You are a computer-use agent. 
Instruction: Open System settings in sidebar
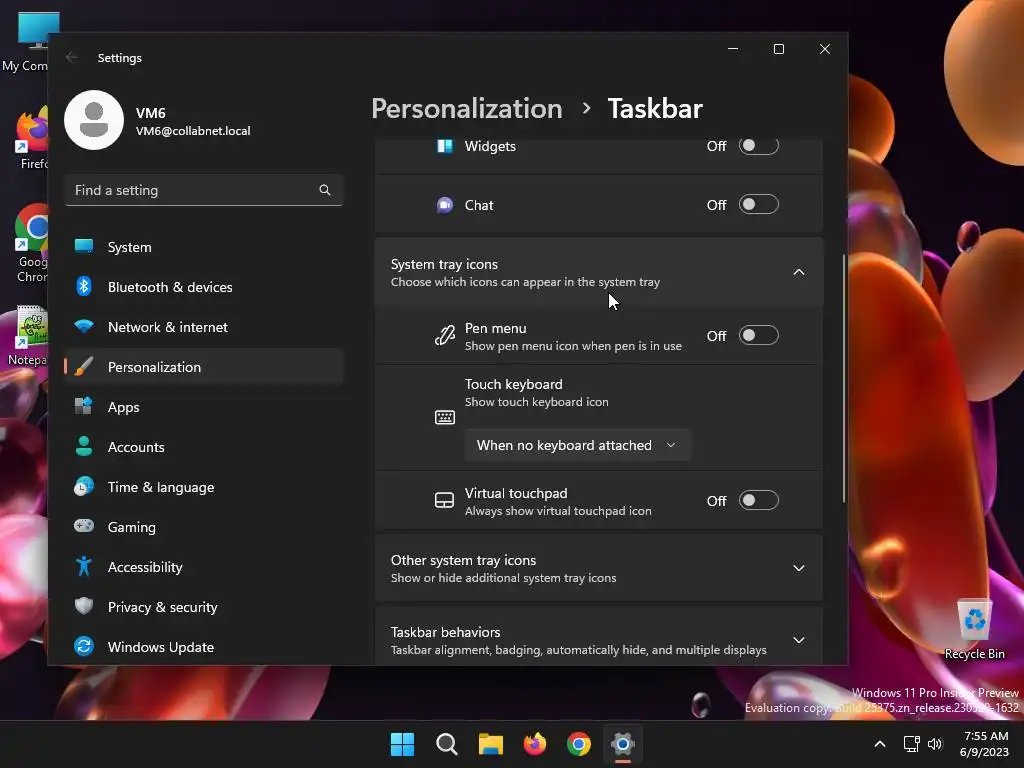(x=204, y=247)
